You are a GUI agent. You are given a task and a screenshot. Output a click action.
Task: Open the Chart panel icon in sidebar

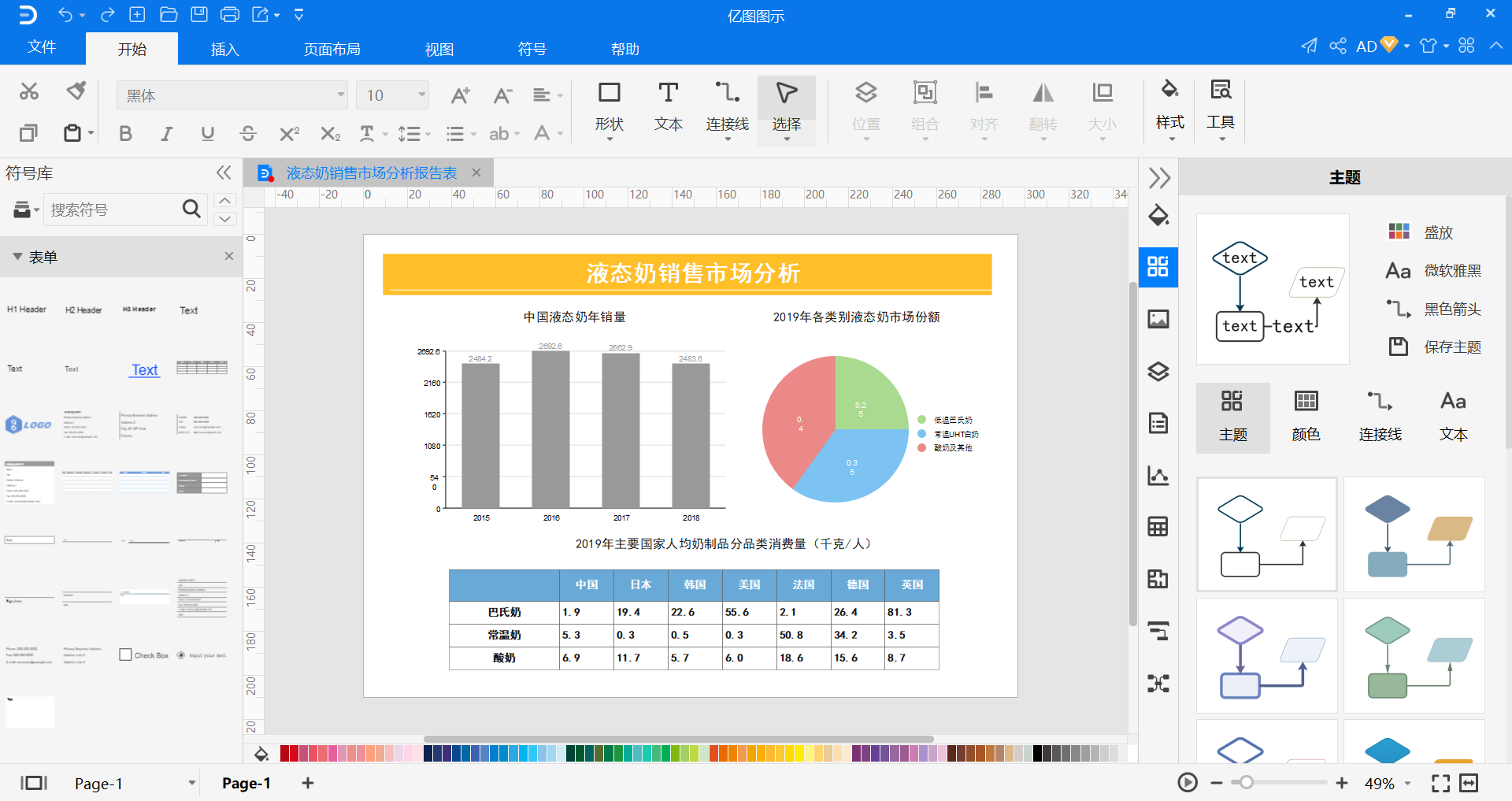tap(1158, 475)
